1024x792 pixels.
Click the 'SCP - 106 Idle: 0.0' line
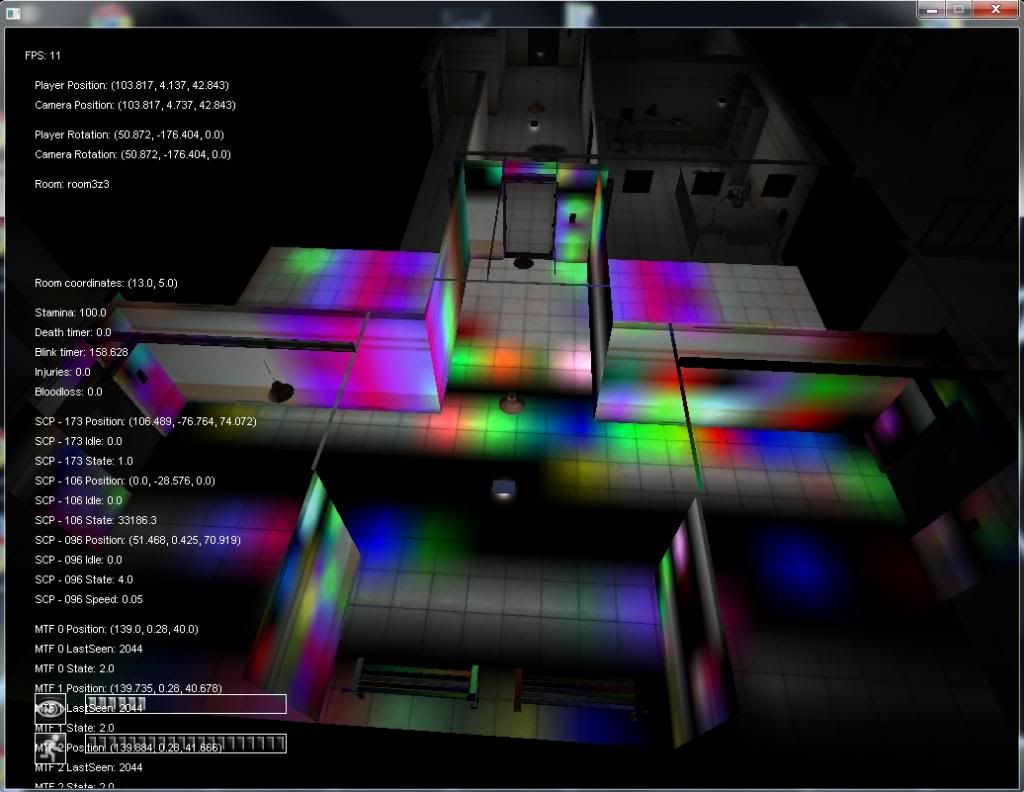(78, 500)
